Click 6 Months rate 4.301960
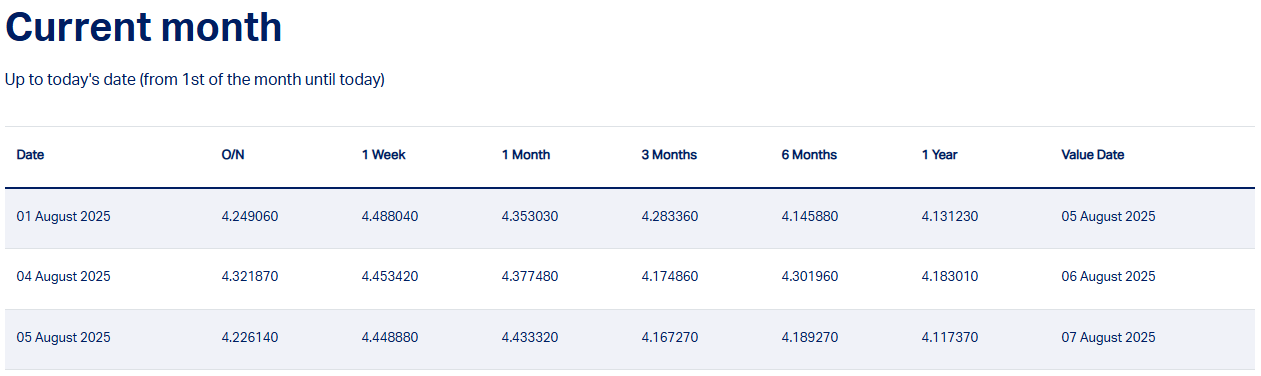The height and width of the screenshot is (376, 1261). click(x=810, y=277)
